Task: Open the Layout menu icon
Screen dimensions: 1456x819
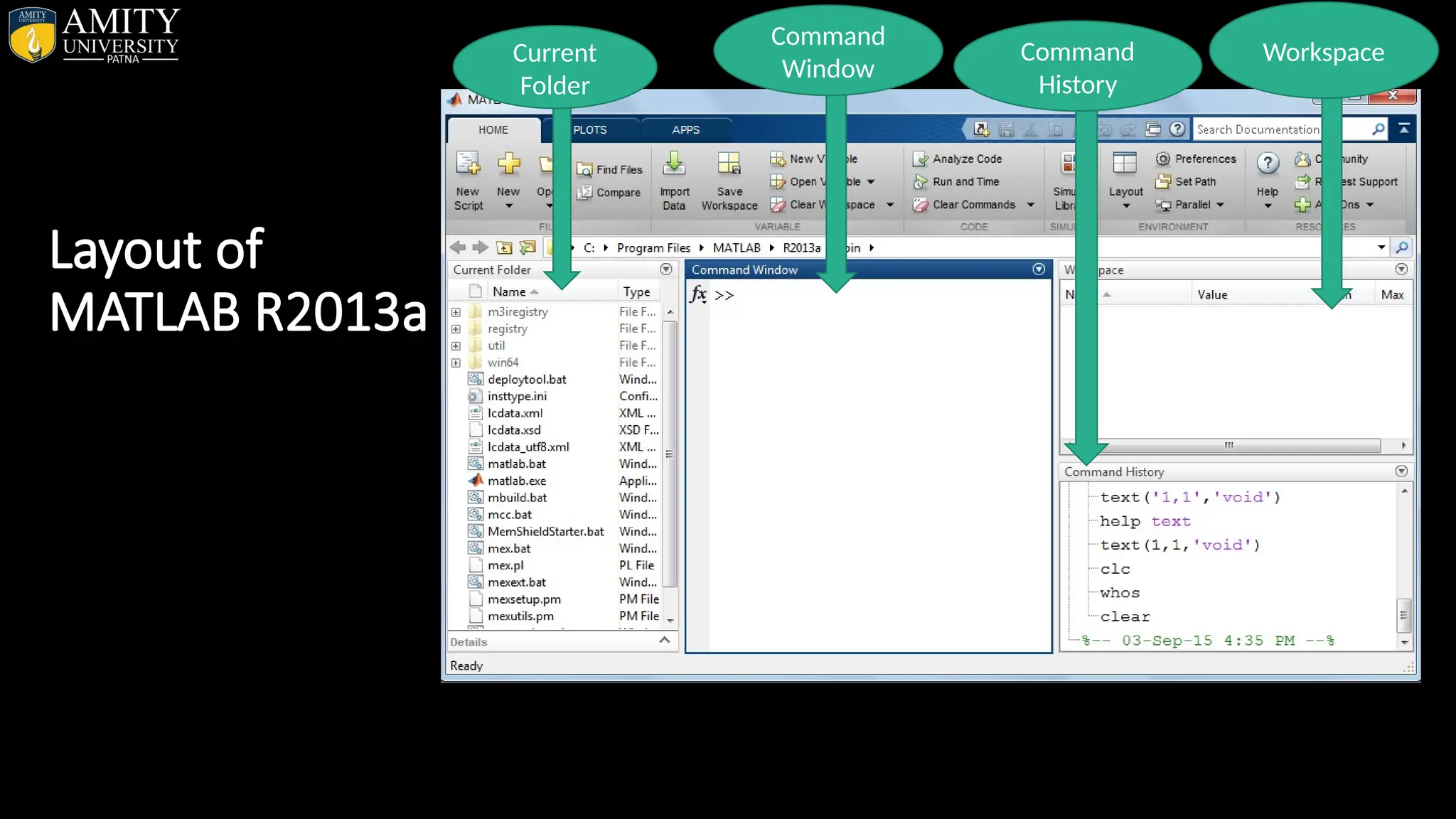Action: point(1125,164)
